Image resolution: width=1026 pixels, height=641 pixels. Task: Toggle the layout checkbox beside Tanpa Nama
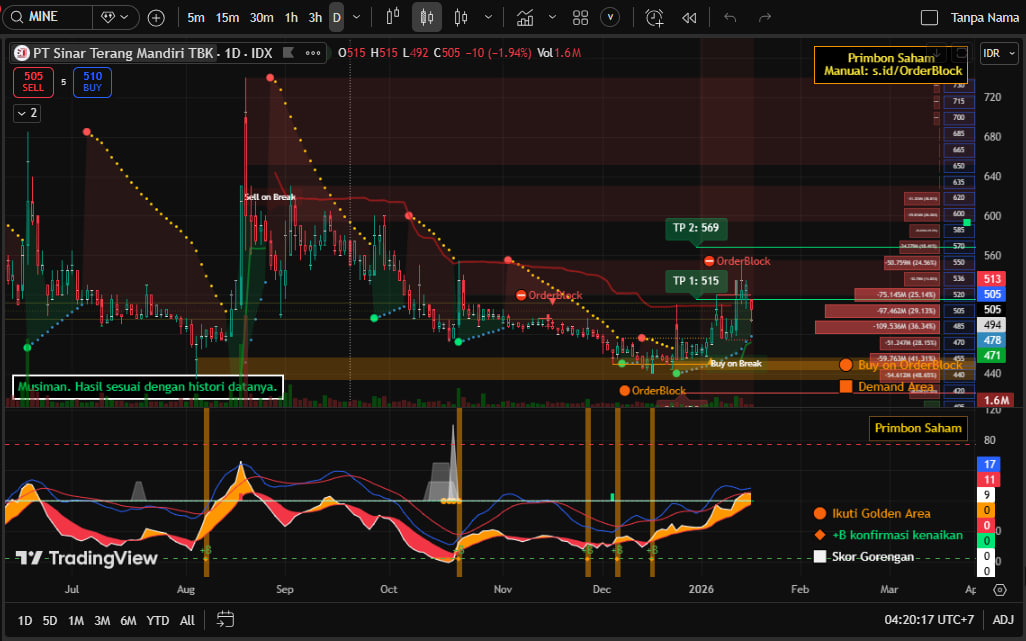point(929,18)
